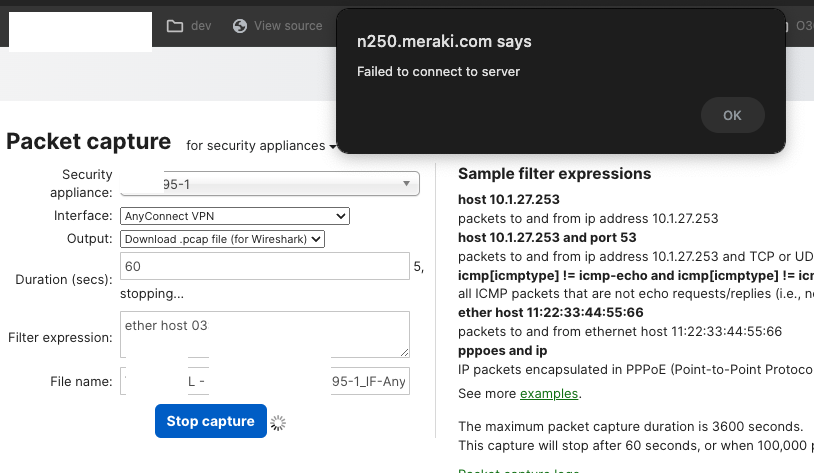The height and width of the screenshot is (473, 814).
Task: Click the File name input field
Action: coord(264,382)
